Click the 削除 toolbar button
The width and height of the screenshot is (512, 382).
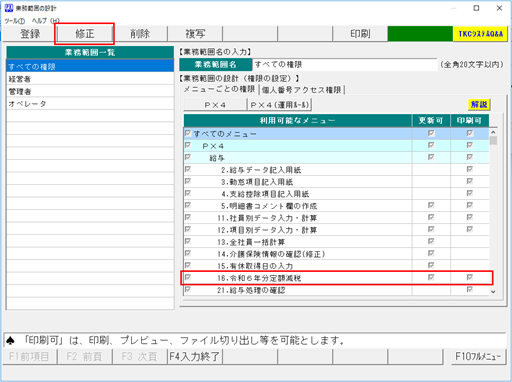coord(140,34)
